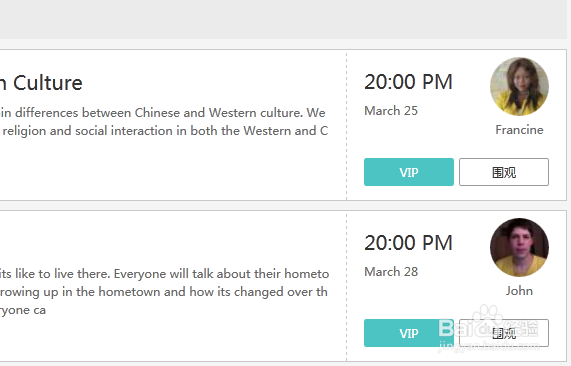571x366 pixels.
Task: Click the VIP button on Francine's session
Action: pyautogui.click(x=409, y=172)
